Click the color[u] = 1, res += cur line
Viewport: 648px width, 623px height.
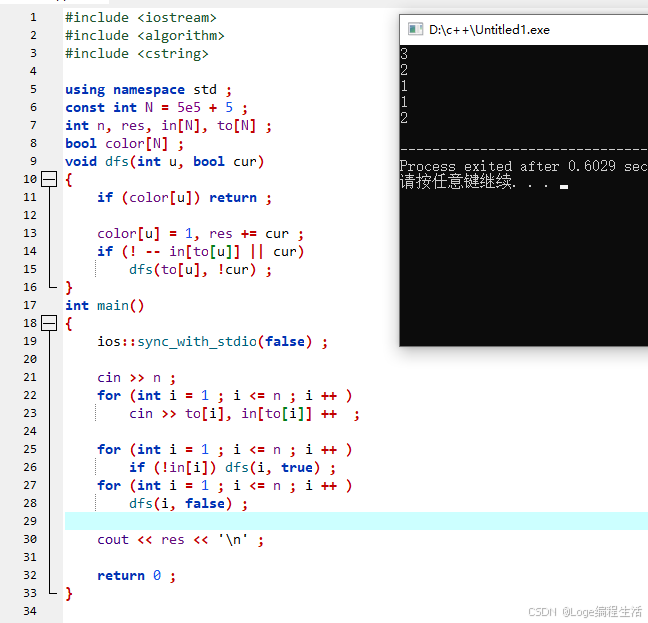[x=200, y=234]
